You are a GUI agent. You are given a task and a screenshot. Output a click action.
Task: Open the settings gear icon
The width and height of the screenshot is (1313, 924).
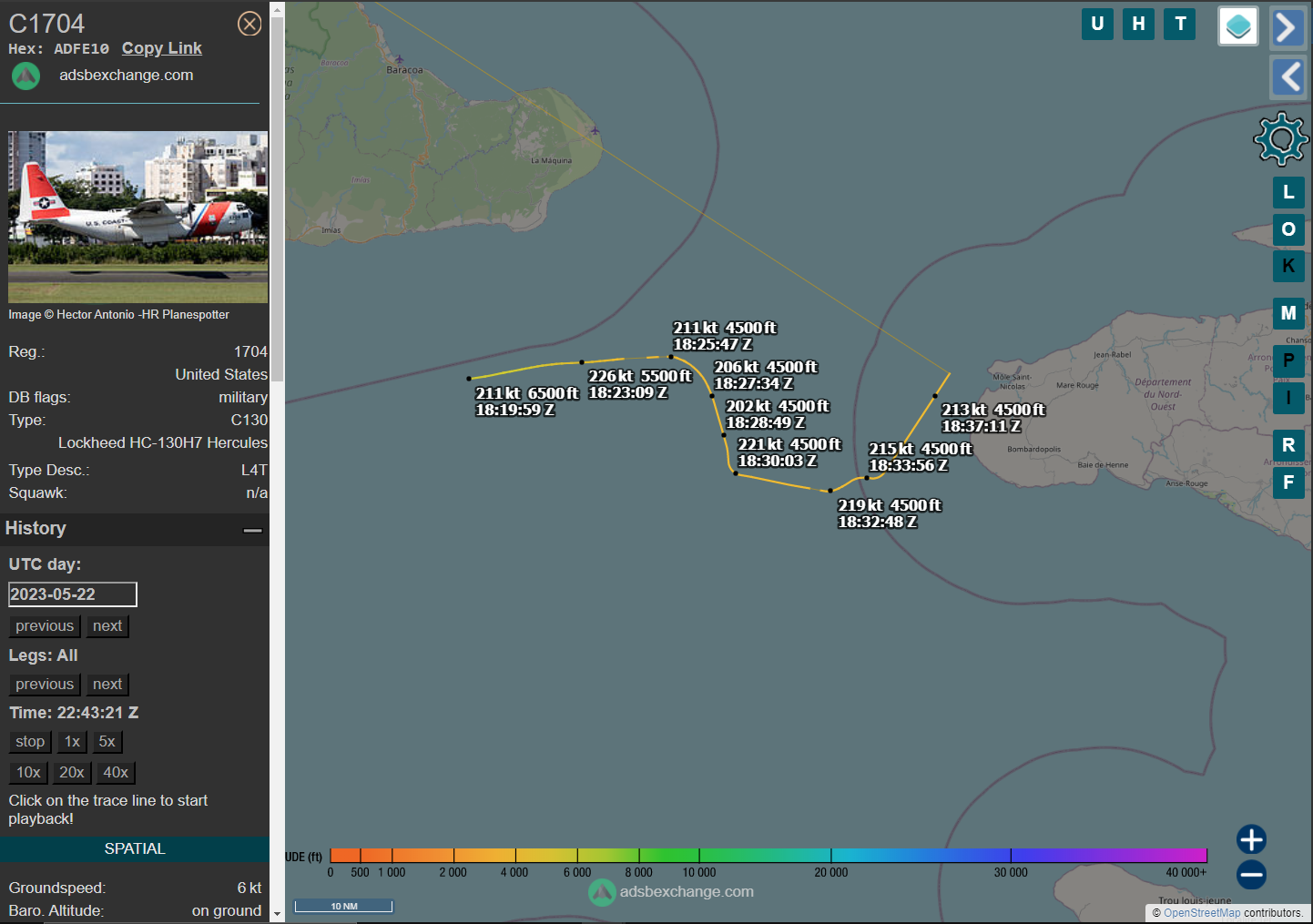1281,138
